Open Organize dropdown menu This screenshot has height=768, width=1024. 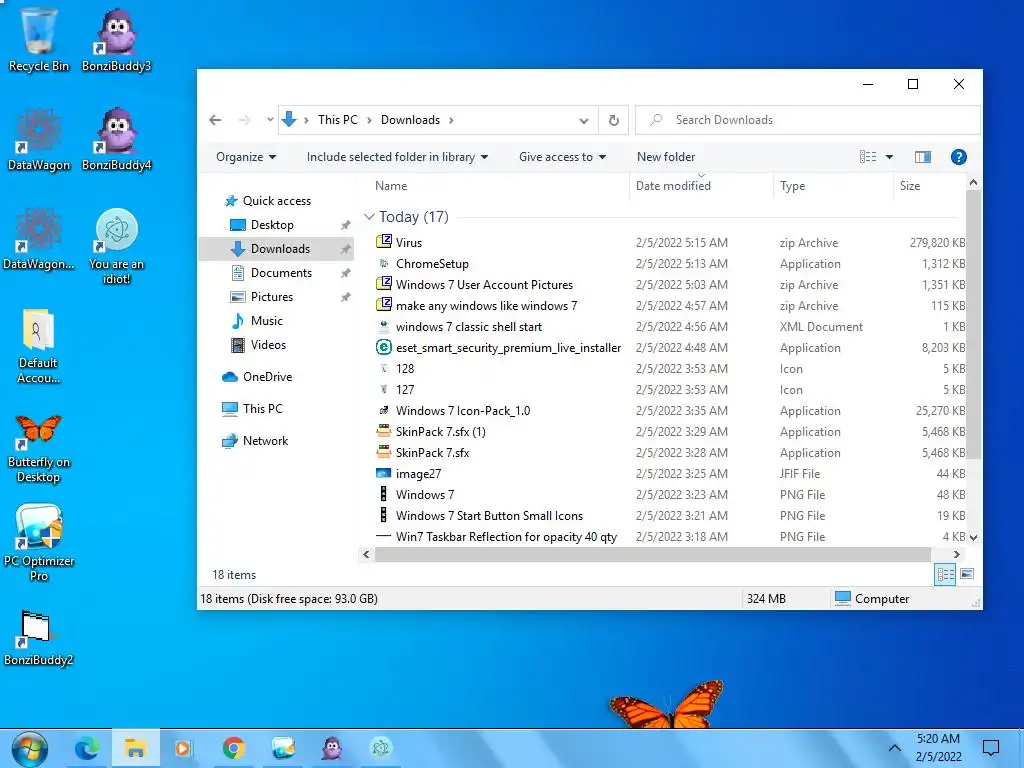tap(246, 157)
